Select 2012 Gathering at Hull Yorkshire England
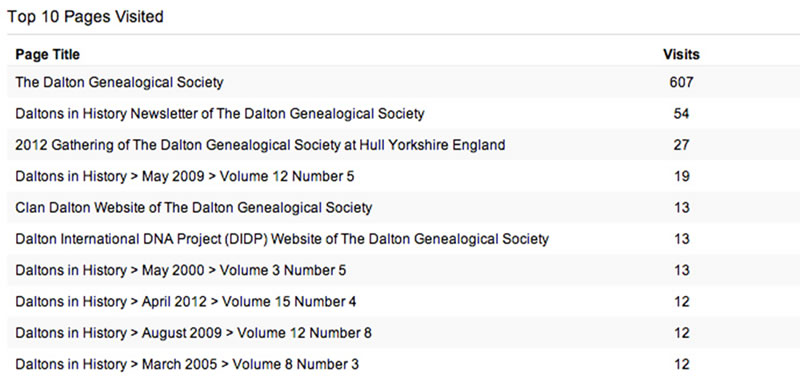The height and width of the screenshot is (389, 800). (x=260, y=145)
